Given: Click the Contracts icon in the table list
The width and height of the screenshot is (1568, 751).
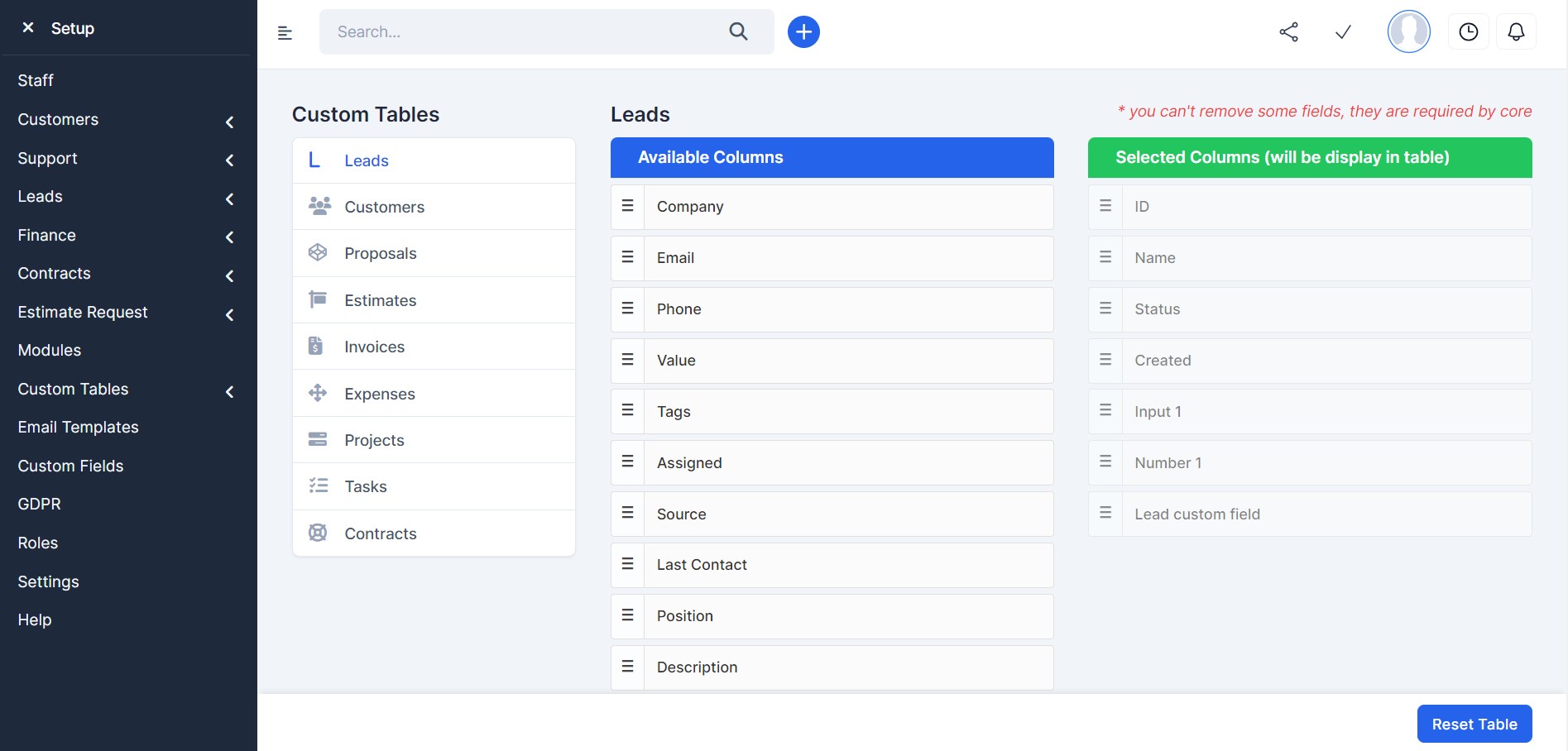Looking at the screenshot, I should coord(317,533).
